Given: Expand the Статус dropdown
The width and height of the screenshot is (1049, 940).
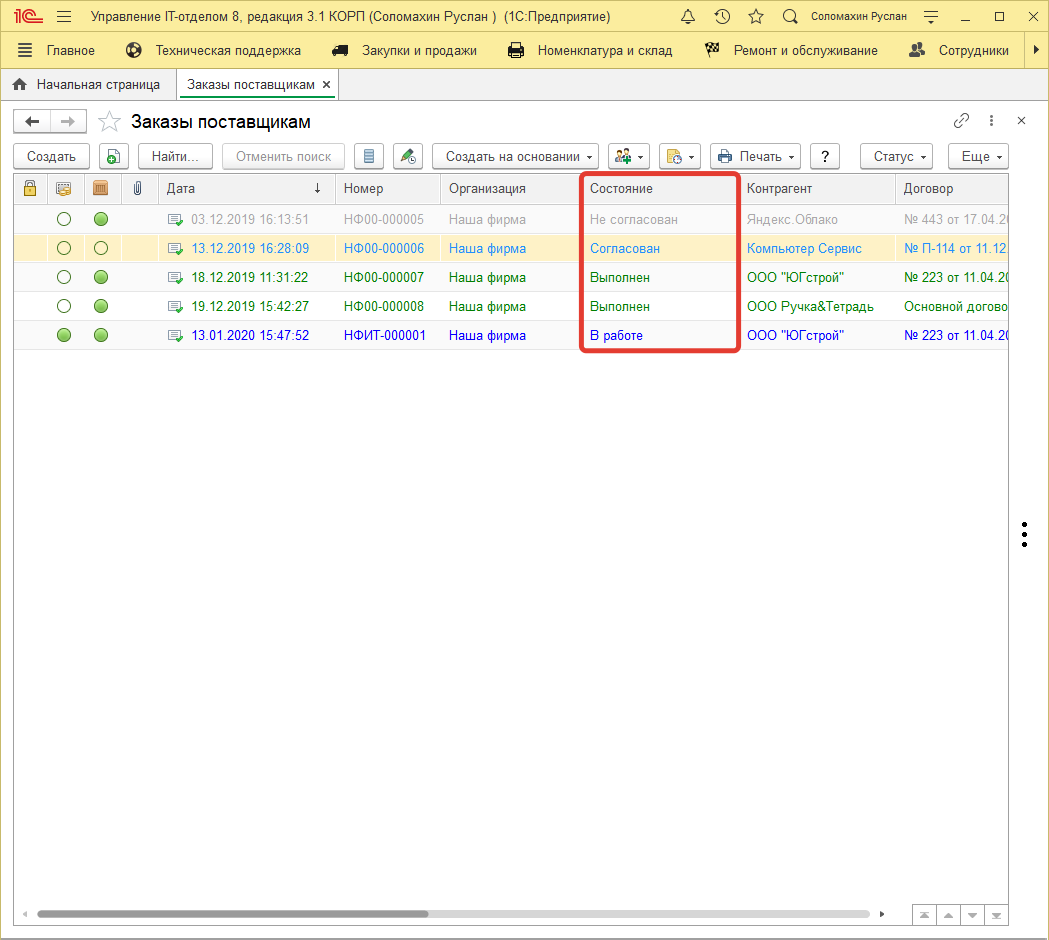Looking at the screenshot, I should (896, 156).
